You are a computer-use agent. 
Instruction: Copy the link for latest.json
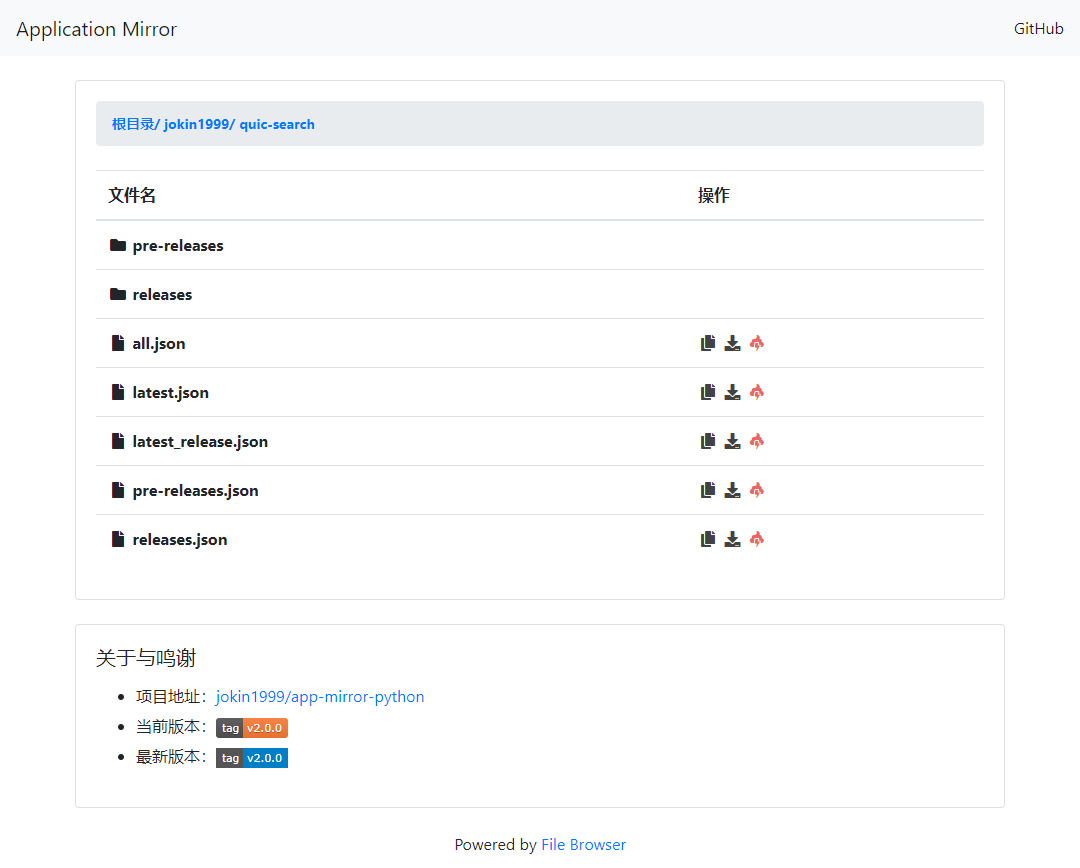[707, 391]
